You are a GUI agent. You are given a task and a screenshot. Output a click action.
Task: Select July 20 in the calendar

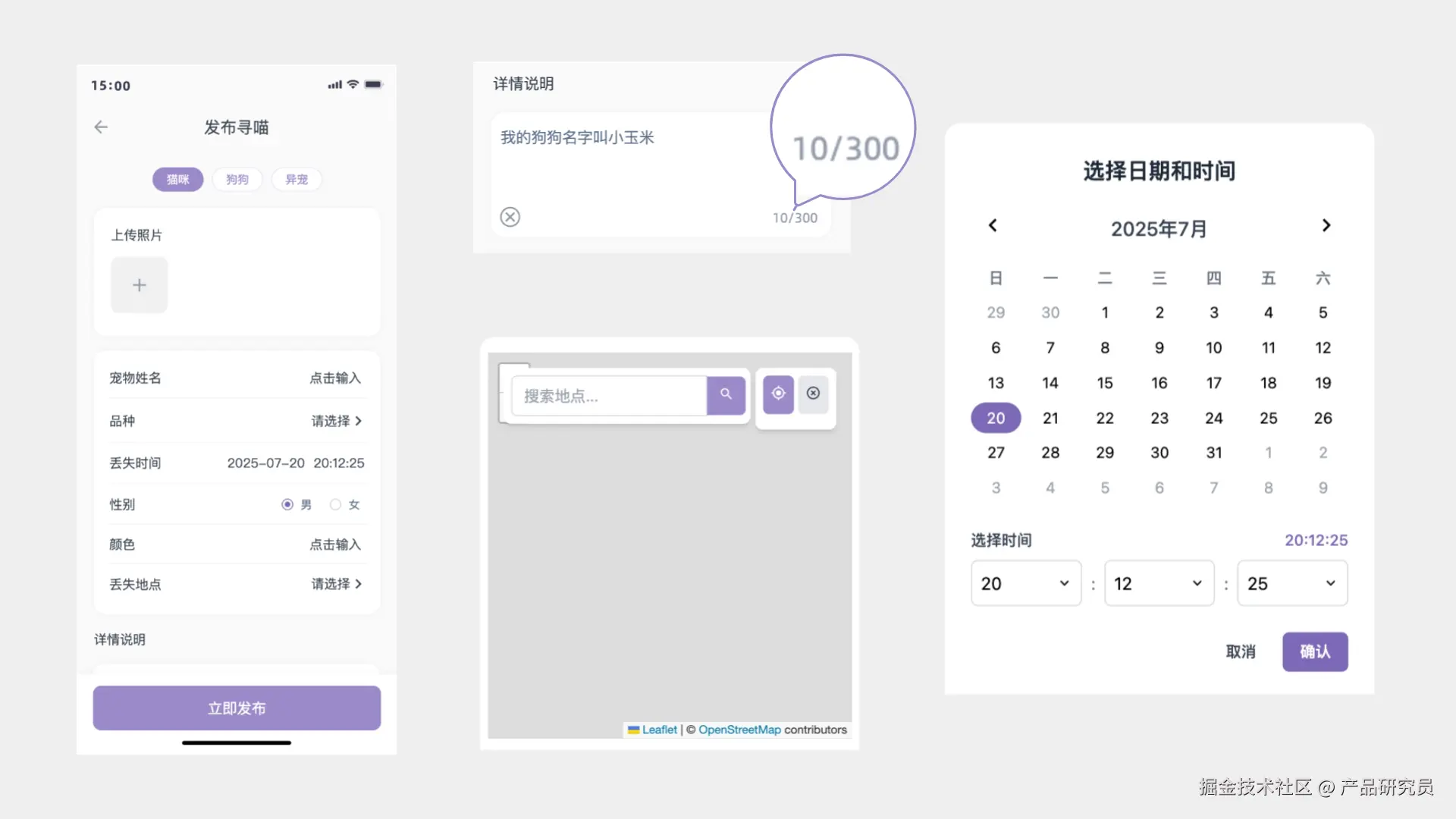click(996, 418)
